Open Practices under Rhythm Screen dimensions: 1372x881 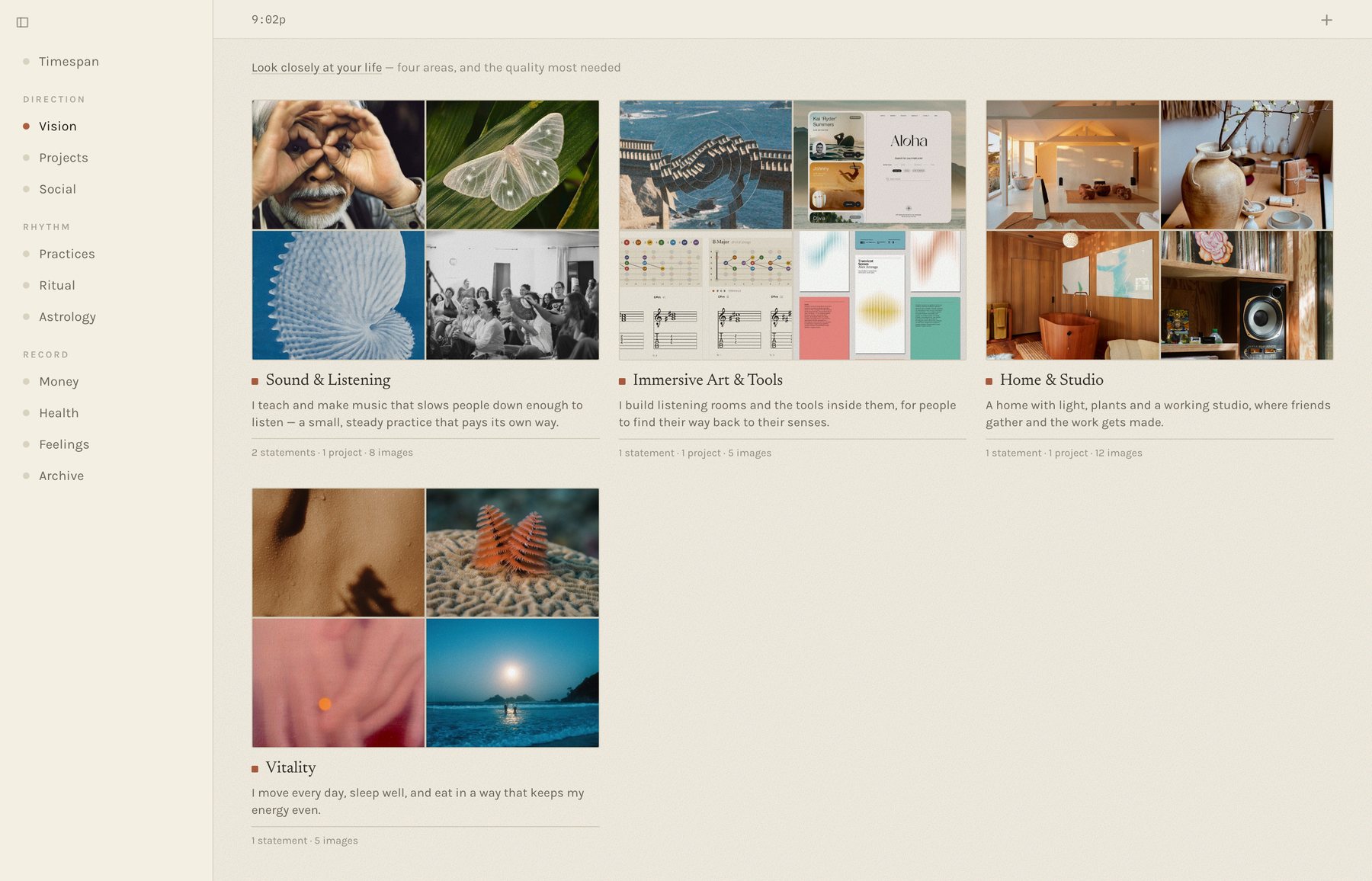click(67, 254)
